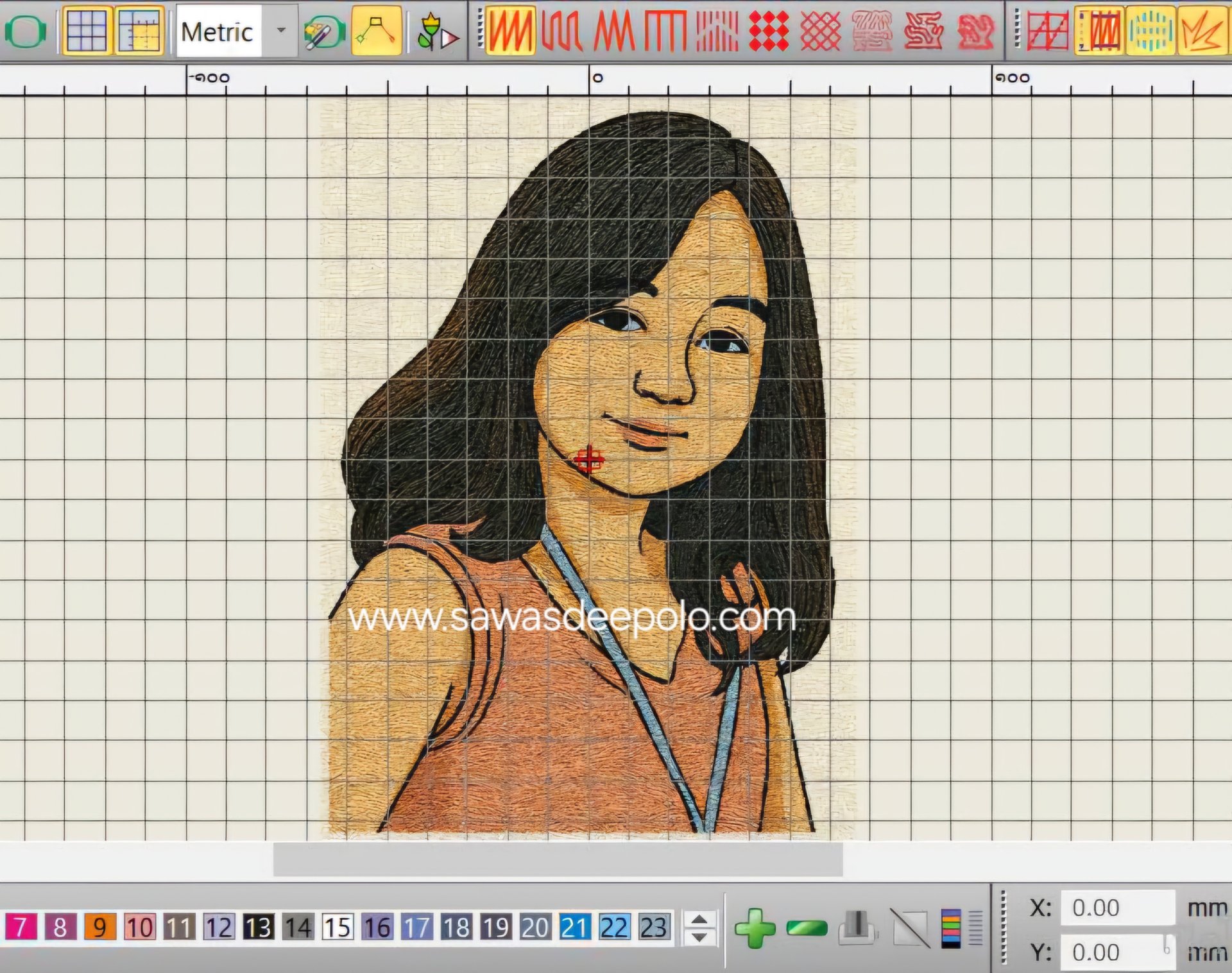
Task: Select thread color 16 violet
Action: (x=377, y=927)
